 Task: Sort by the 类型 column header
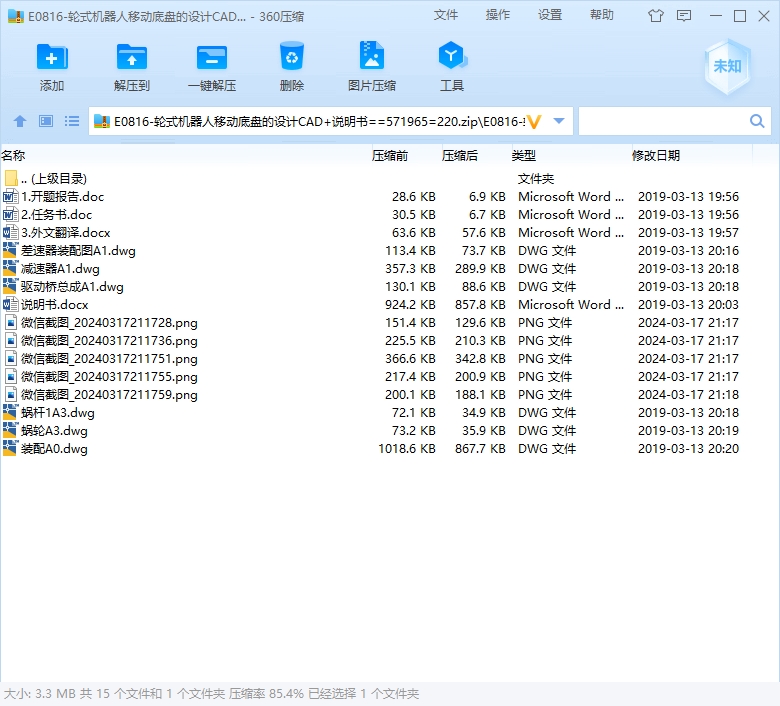point(524,156)
